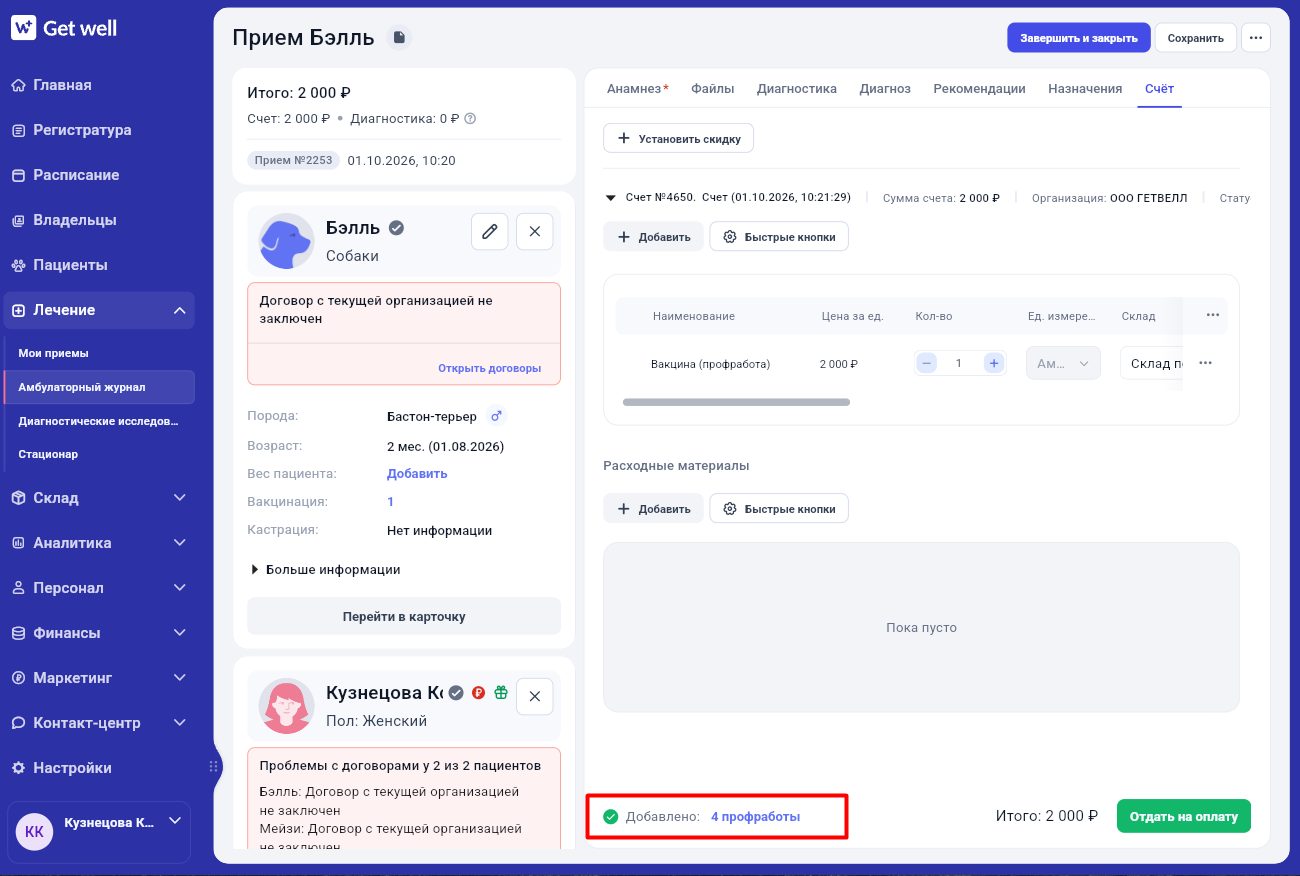Open the three-dot menu next to Сохранить
The height and width of the screenshot is (876, 1300).
(x=1256, y=38)
